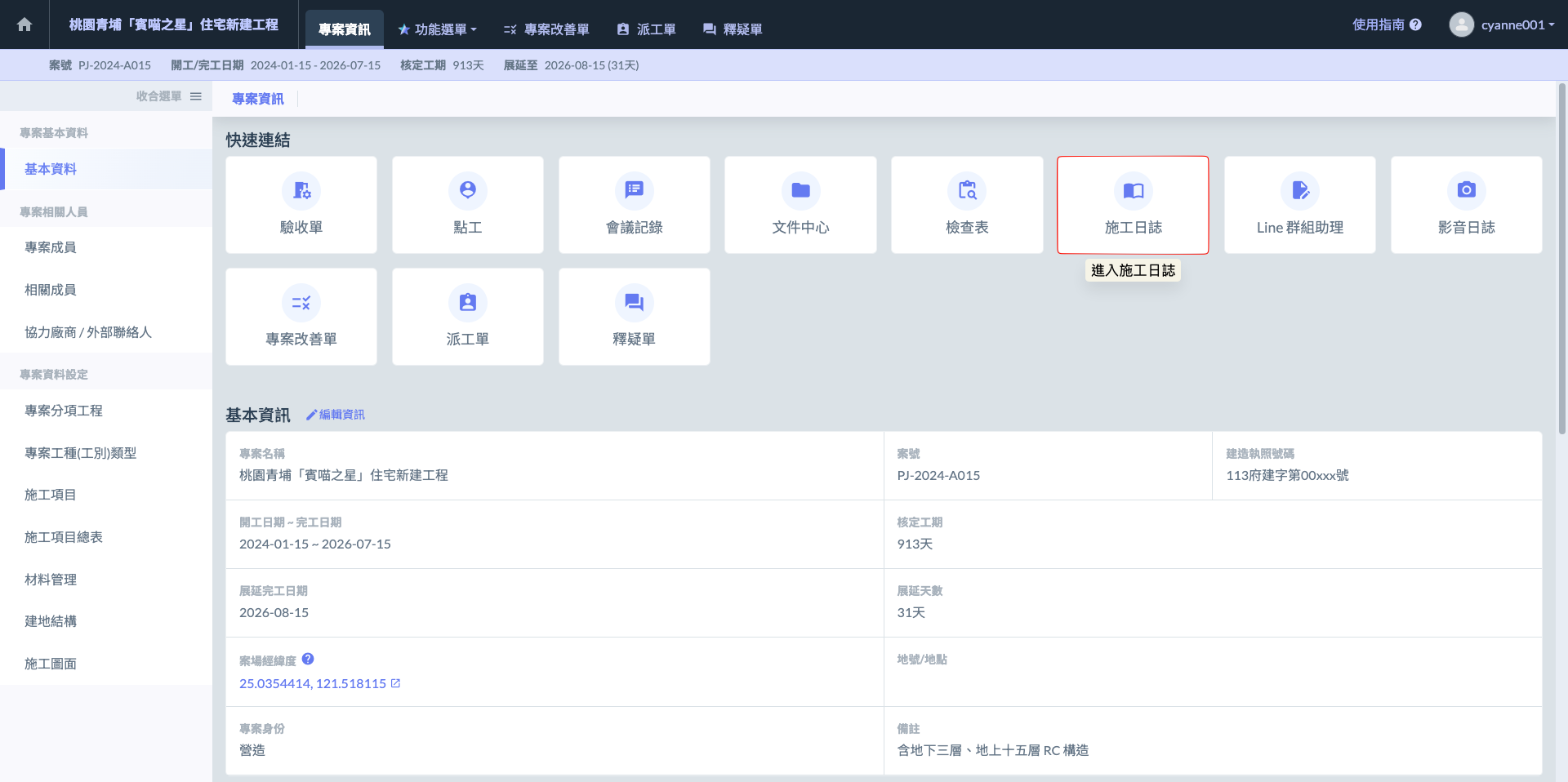Switch to the 專案資訊 top tab

pos(345,29)
